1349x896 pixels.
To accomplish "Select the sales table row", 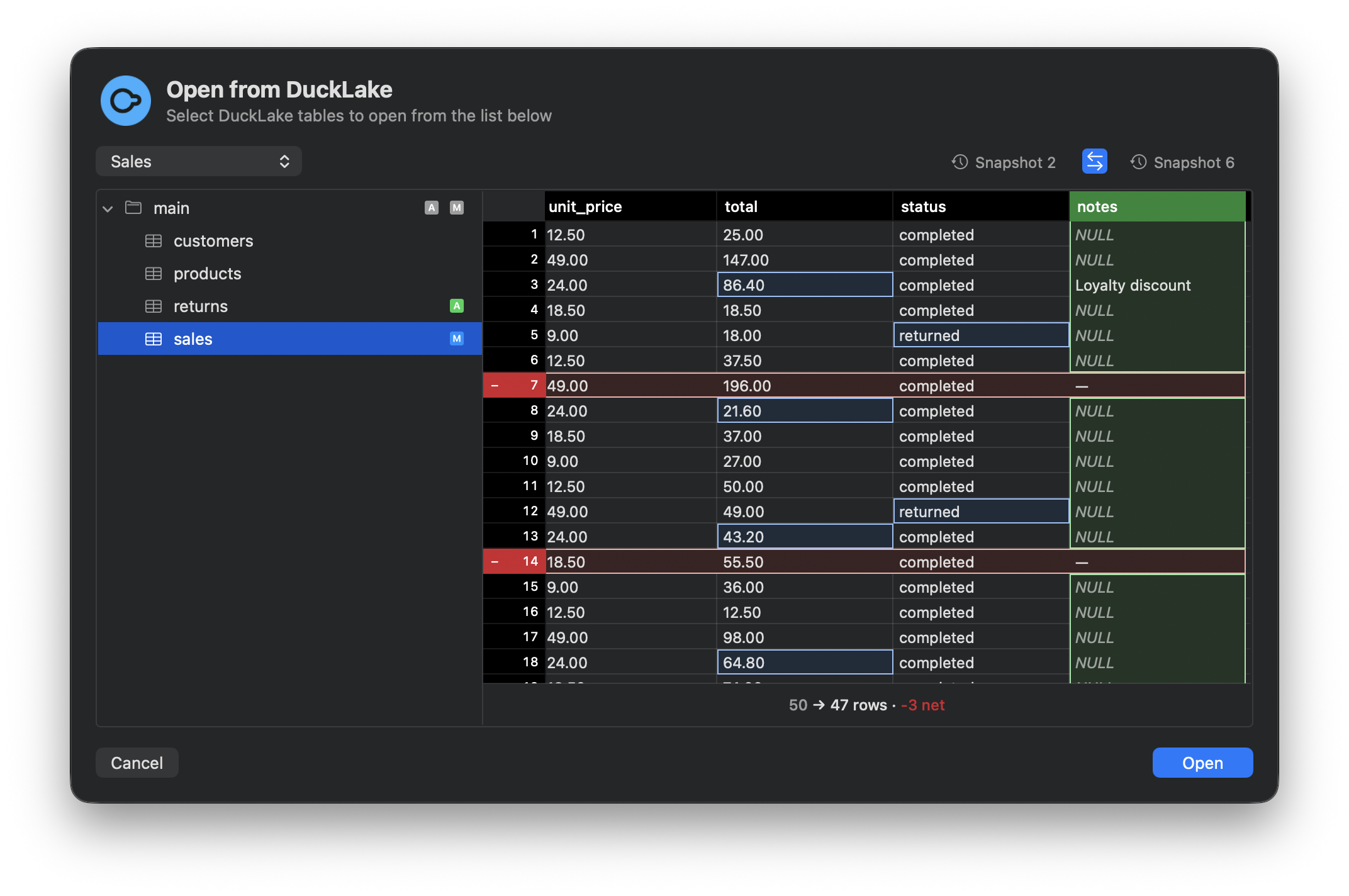I will (290, 339).
